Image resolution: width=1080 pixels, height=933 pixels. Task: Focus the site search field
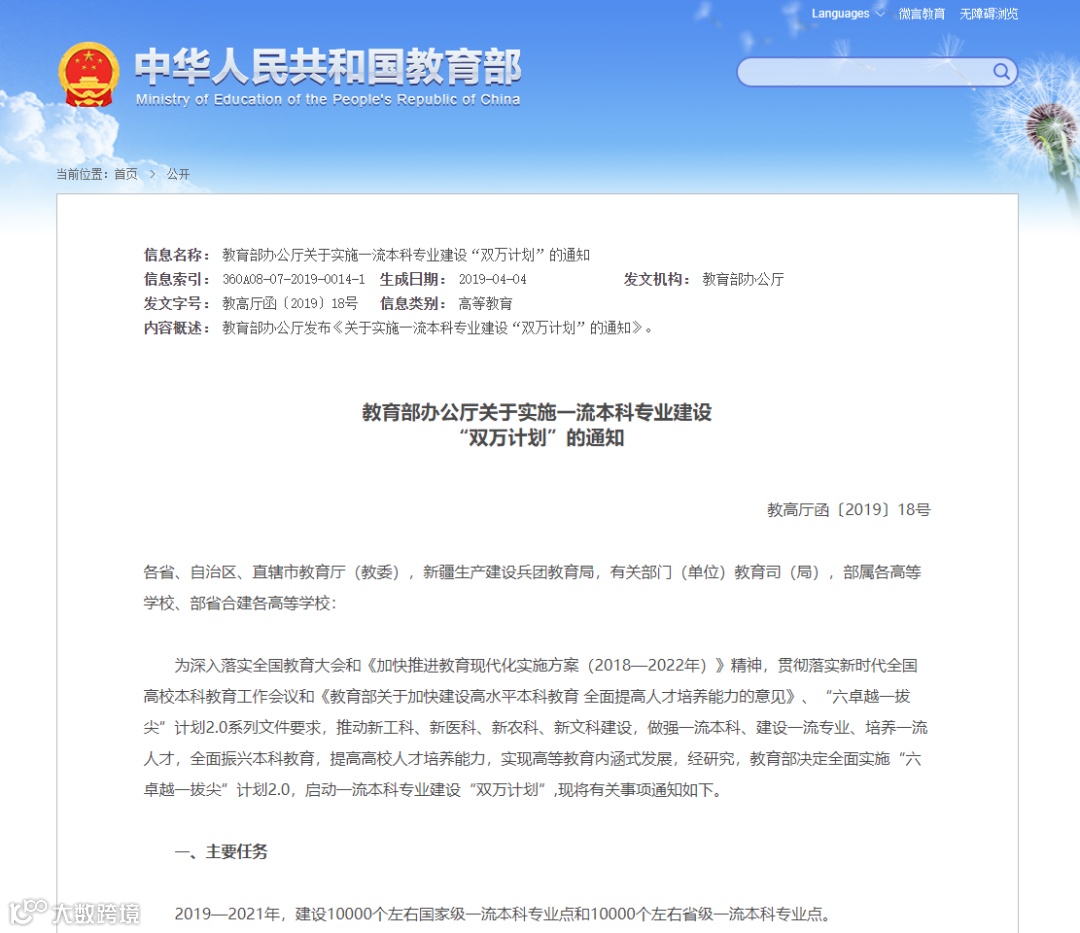pyautogui.click(x=877, y=72)
